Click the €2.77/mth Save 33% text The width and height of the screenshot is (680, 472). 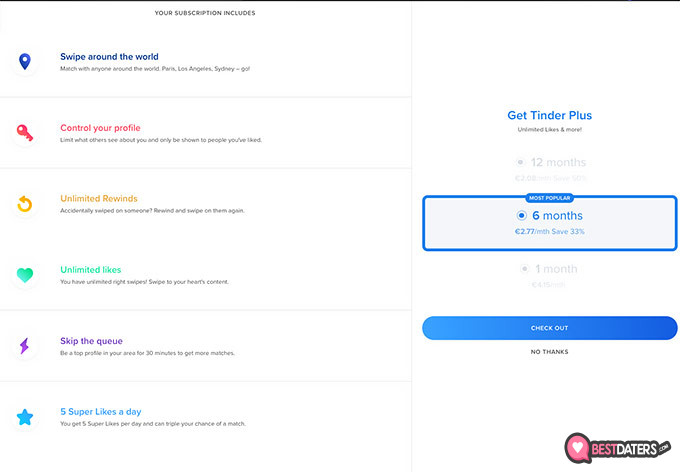point(549,232)
